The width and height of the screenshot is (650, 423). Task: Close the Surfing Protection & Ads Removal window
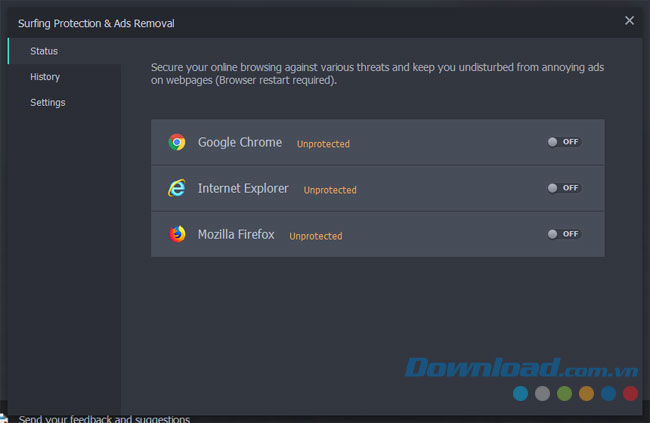pos(629,20)
